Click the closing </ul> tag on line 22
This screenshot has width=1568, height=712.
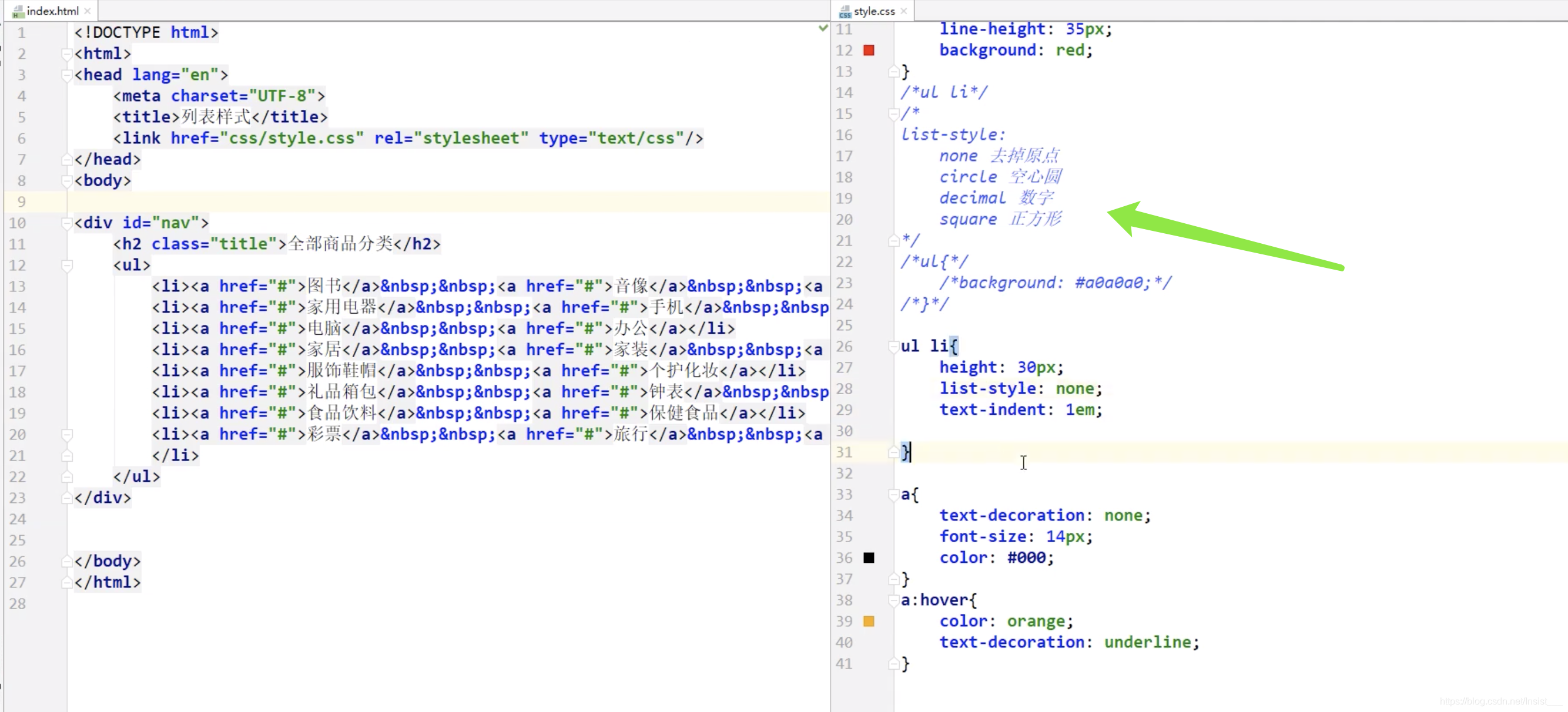137,477
